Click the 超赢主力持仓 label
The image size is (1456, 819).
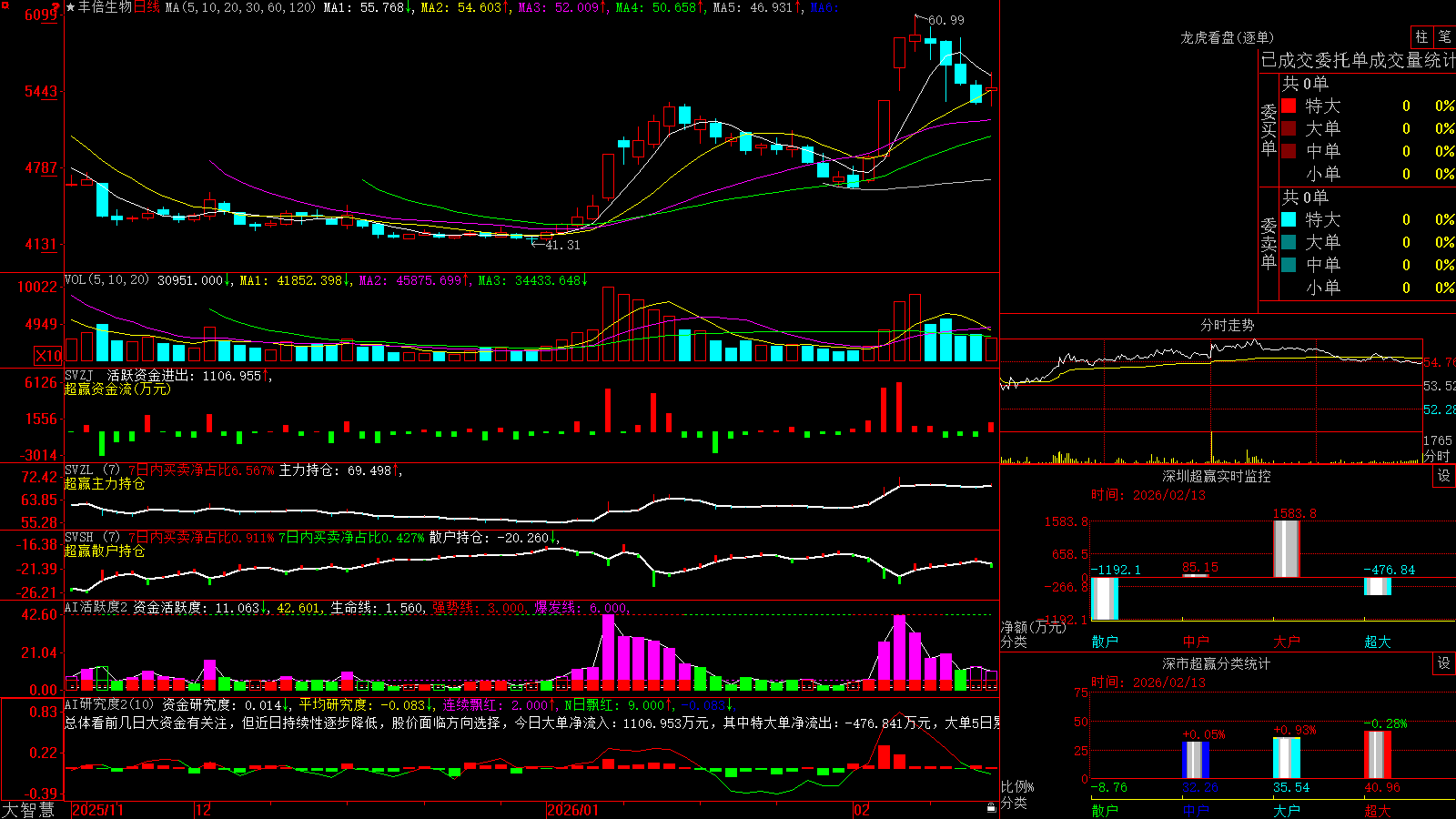[x=105, y=483]
